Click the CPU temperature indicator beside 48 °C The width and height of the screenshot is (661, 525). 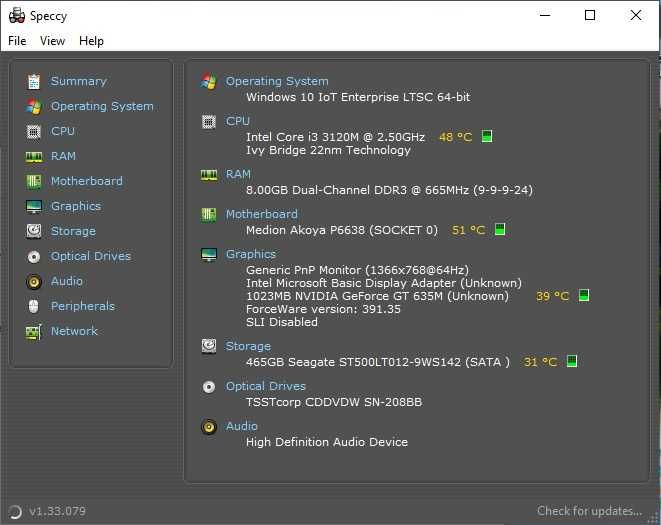[x=487, y=136]
